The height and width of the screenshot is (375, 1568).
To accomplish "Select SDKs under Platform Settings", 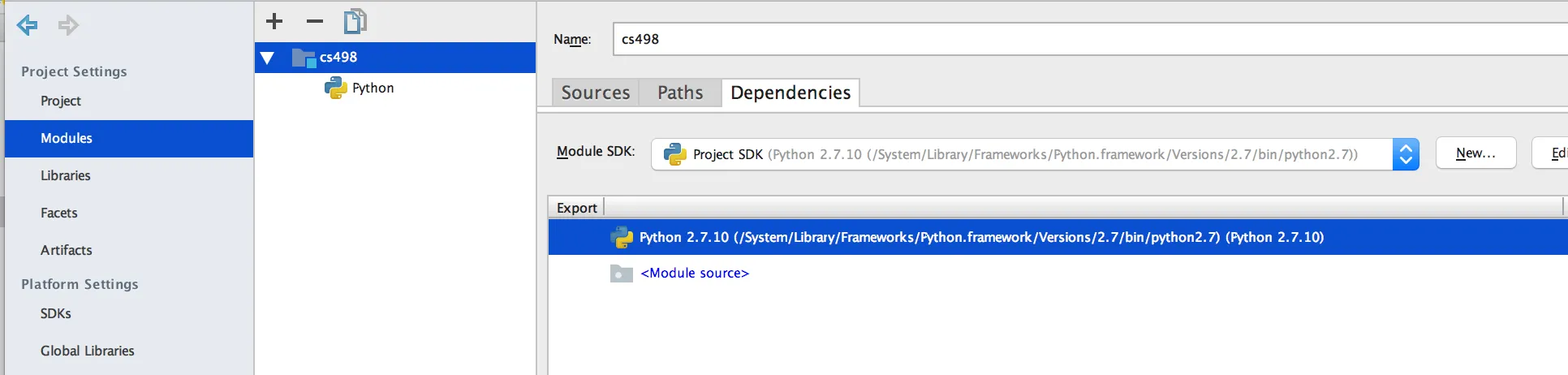I will 56,313.
